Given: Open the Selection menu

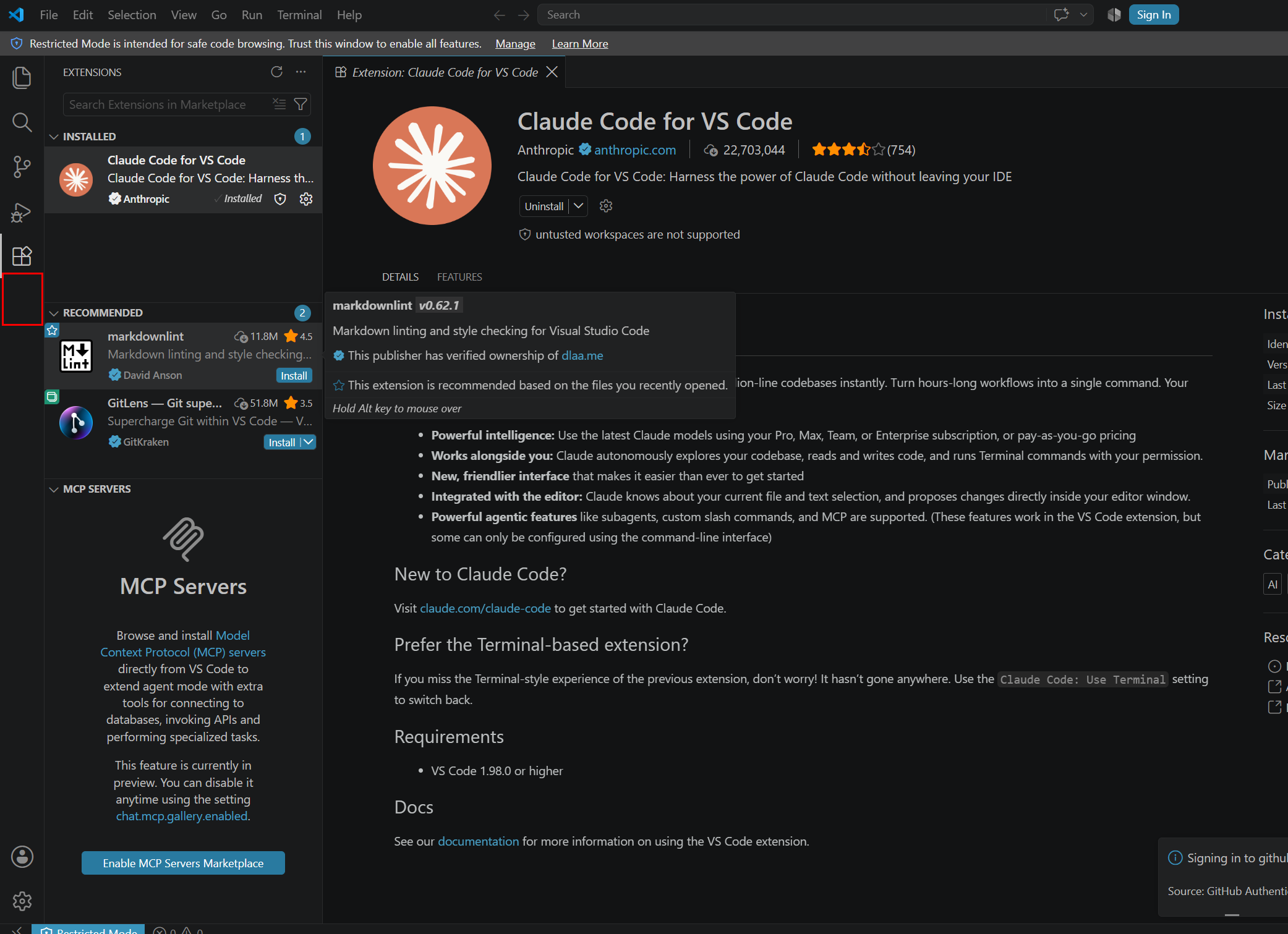Looking at the screenshot, I should (x=132, y=15).
